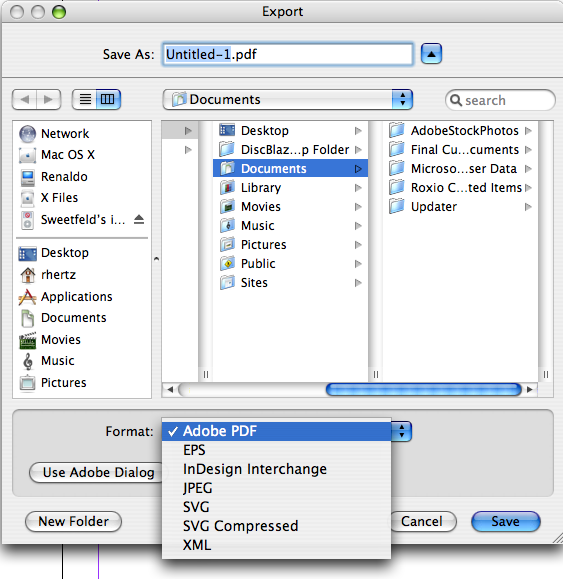Create a New Folder

73,521
